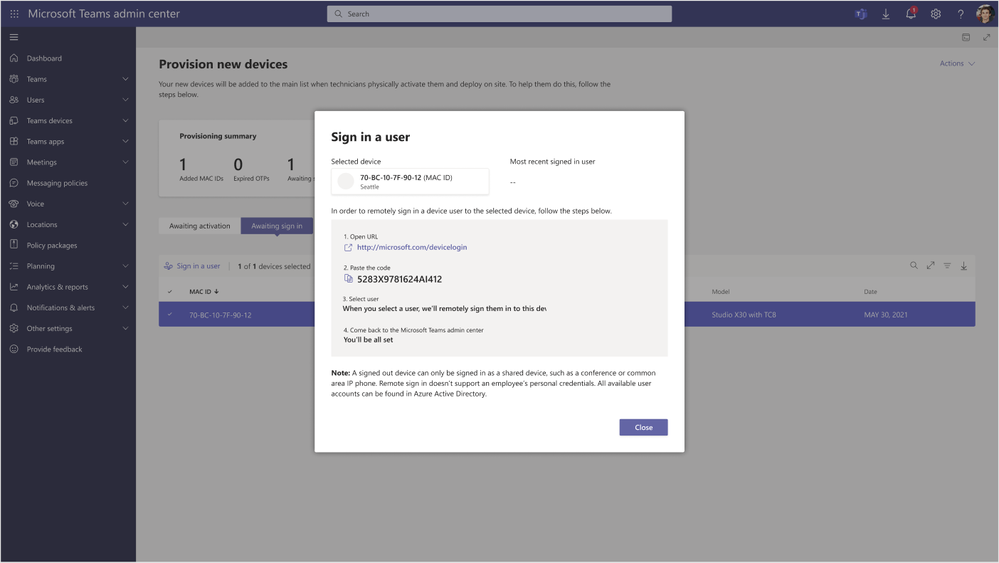Click the download icon in top bar
The height and width of the screenshot is (563, 999).
886,13
